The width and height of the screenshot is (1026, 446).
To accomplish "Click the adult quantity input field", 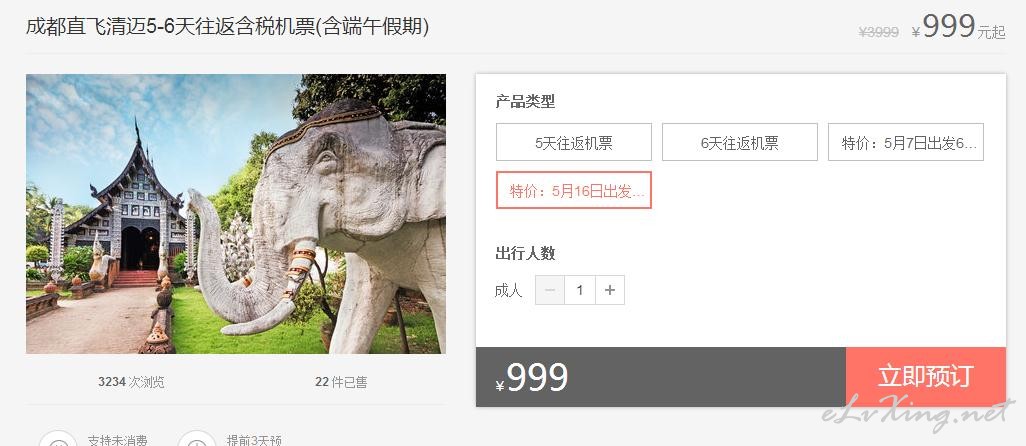I will (580, 290).
